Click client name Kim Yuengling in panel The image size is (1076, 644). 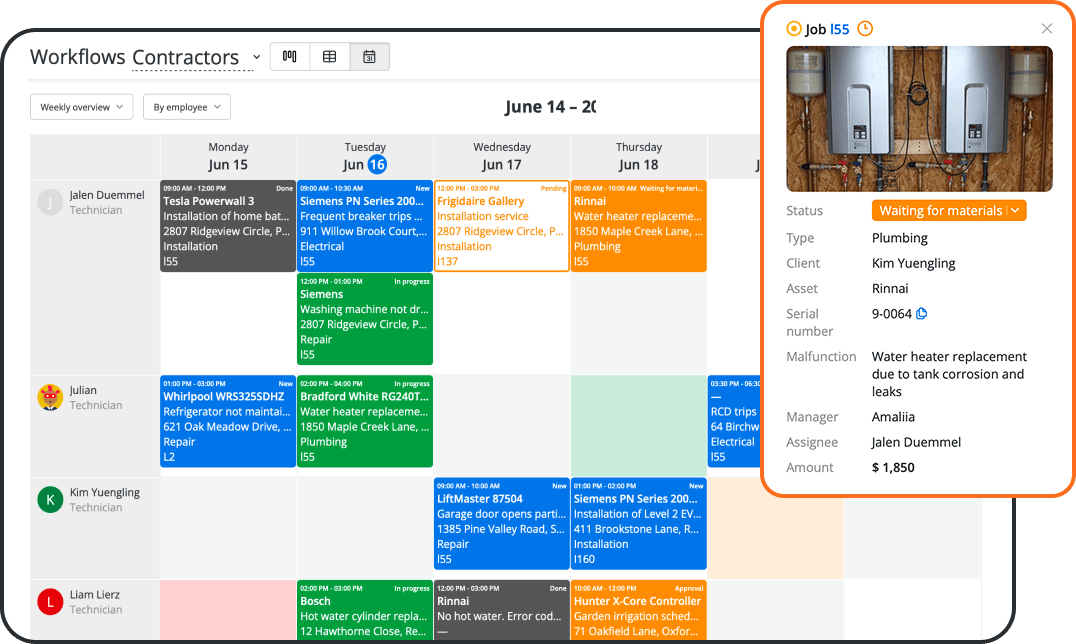click(x=913, y=264)
